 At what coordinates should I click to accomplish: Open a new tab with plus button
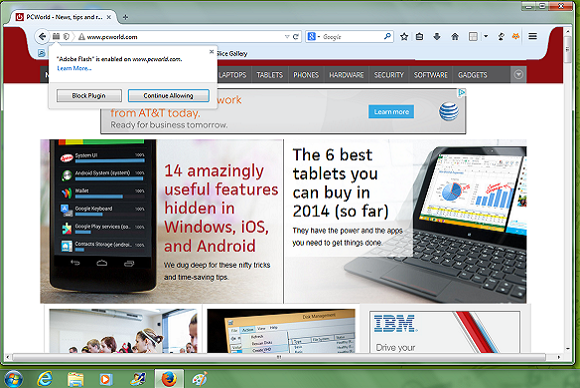pos(125,17)
